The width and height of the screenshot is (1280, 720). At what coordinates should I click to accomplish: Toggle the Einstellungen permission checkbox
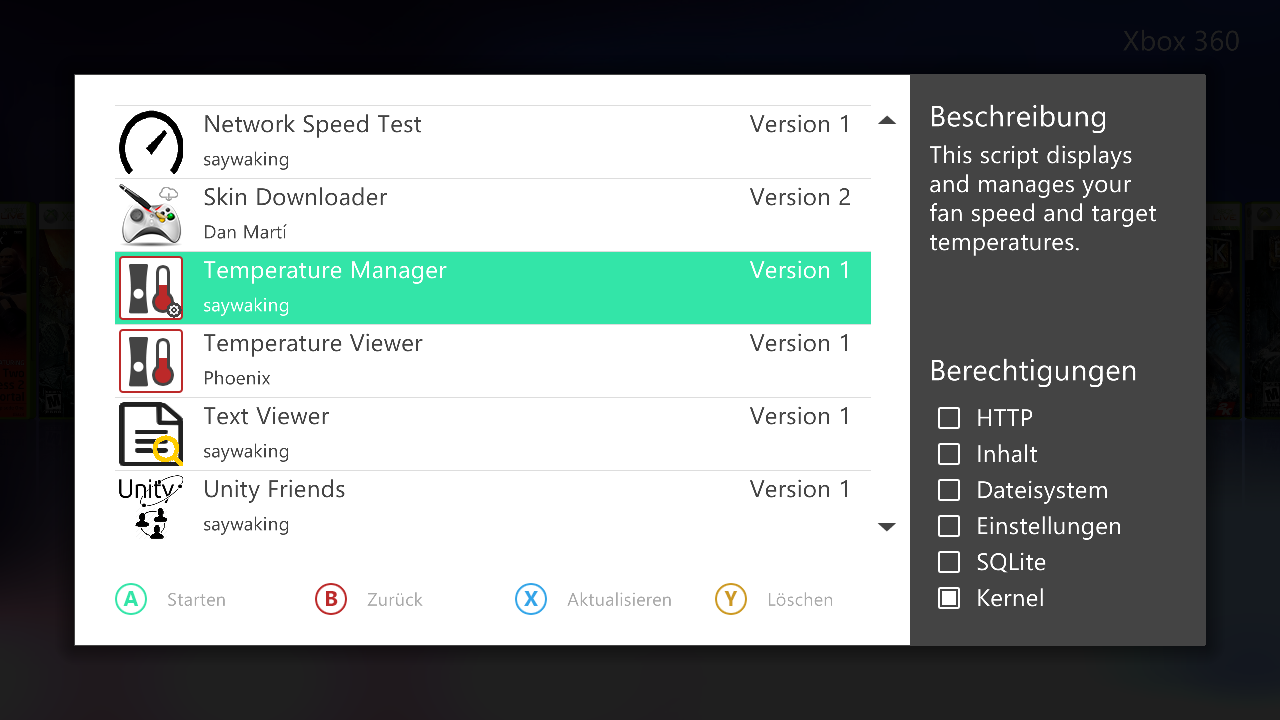click(949, 526)
